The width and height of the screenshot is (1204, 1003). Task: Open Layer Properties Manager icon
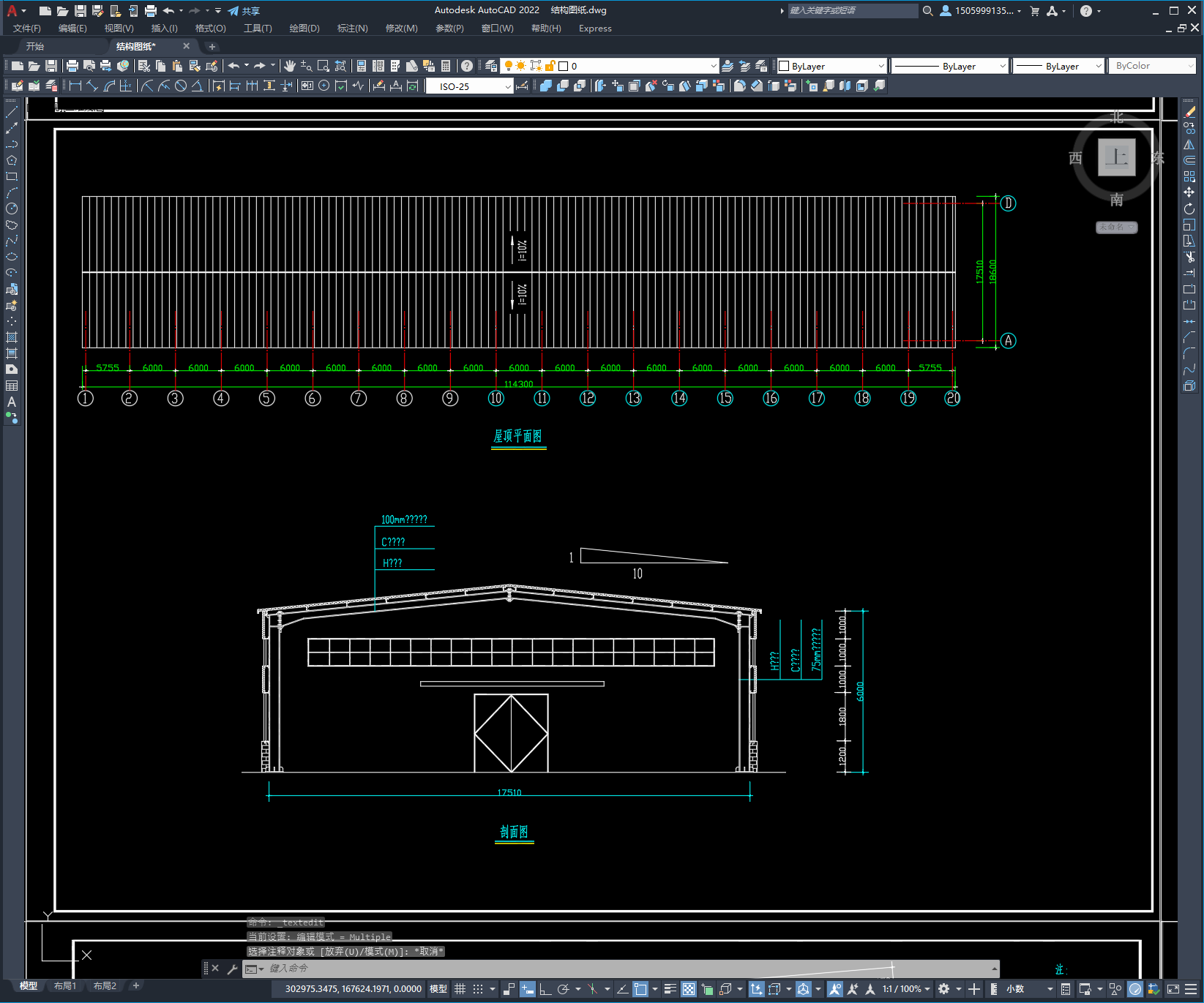(491, 66)
